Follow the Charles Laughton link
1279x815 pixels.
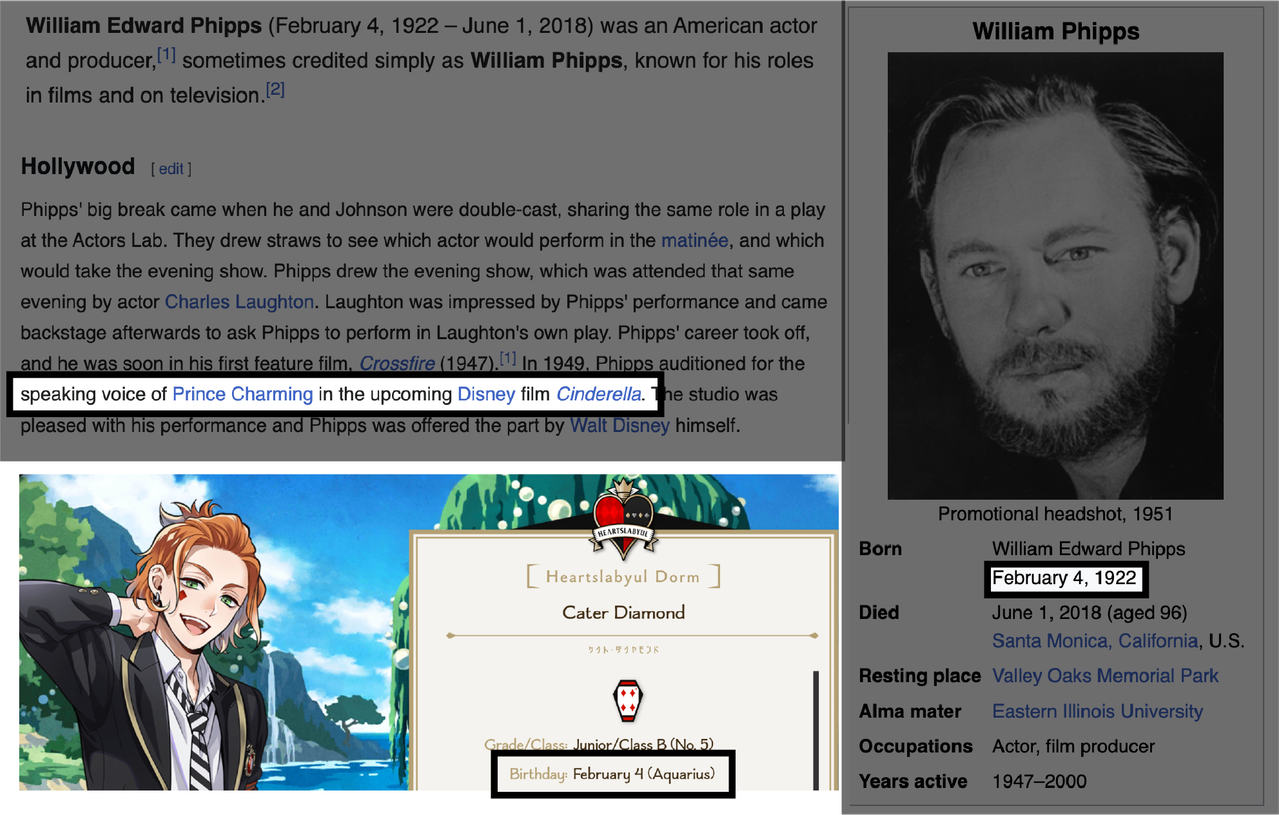(239, 301)
